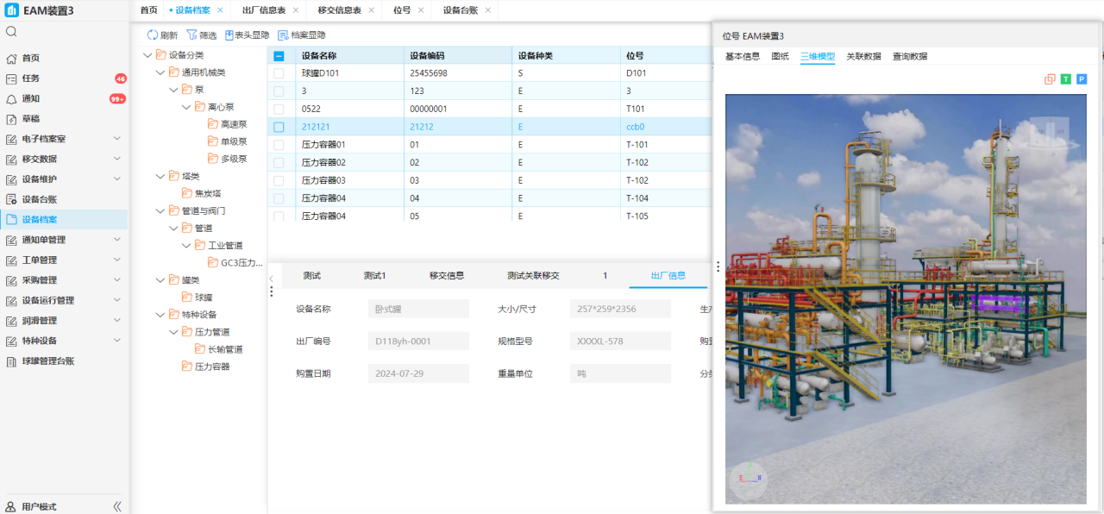
Task: Click the 212121 equipment name link
Action: click(x=315, y=127)
